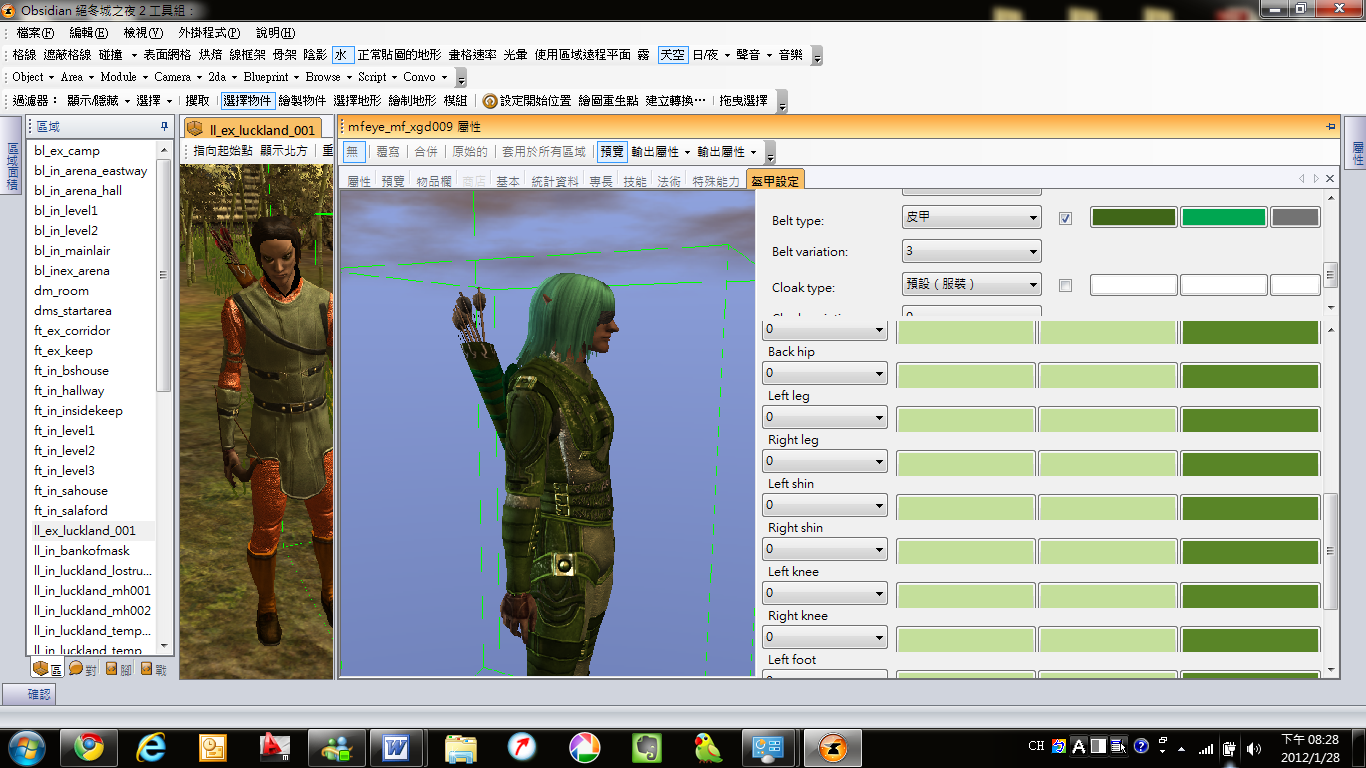Open the Right shin value dropdown
Screen dimensions: 1366x768
point(825,549)
